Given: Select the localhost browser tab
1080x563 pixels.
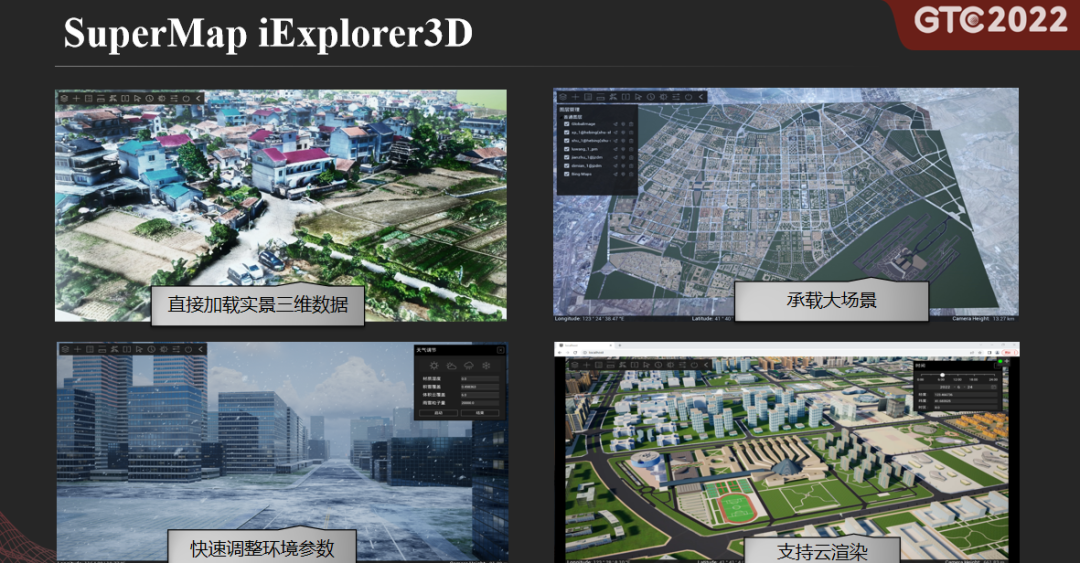Looking at the screenshot, I should click(585, 345).
